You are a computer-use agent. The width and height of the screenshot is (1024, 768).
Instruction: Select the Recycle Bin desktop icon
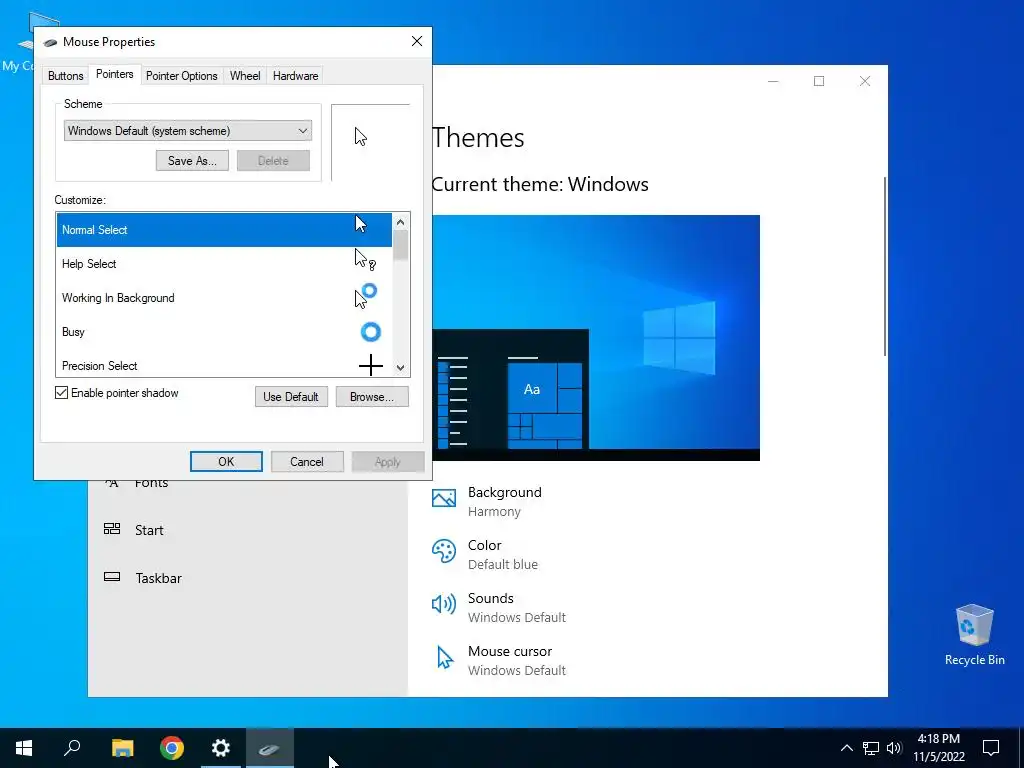pyautogui.click(x=974, y=635)
